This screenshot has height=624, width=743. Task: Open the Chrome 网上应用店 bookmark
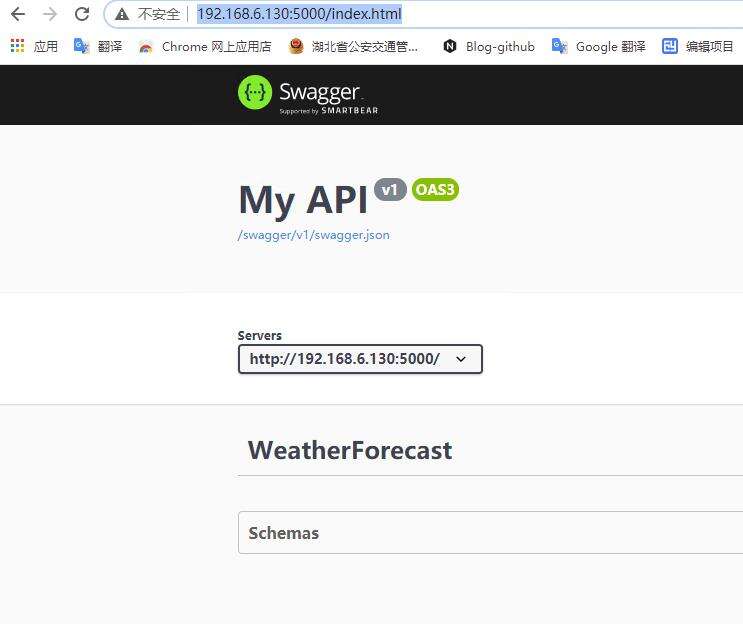click(205, 46)
